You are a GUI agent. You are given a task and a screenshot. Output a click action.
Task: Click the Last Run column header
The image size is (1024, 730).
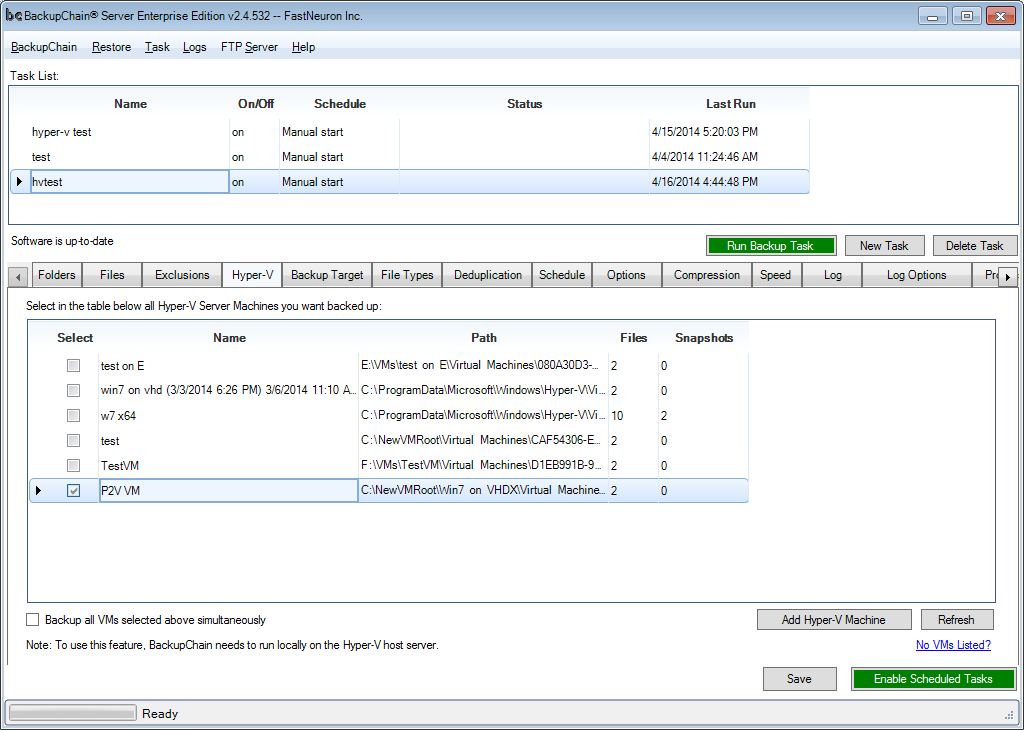(x=730, y=104)
